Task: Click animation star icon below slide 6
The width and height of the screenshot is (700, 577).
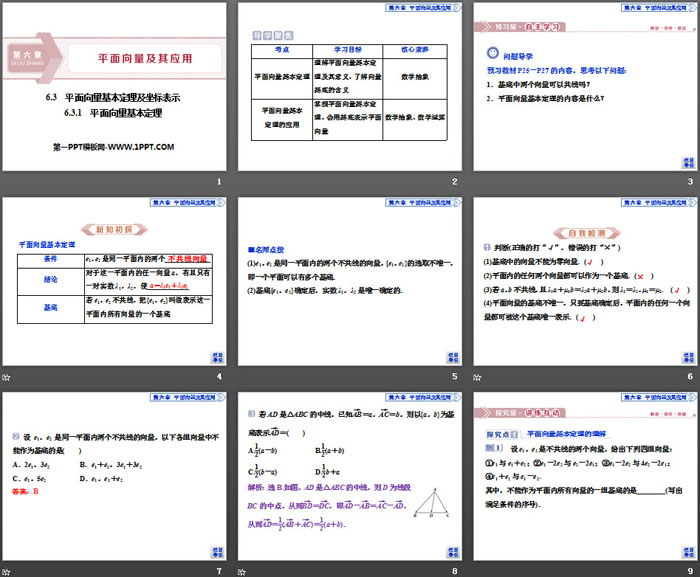Action: [x=477, y=377]
